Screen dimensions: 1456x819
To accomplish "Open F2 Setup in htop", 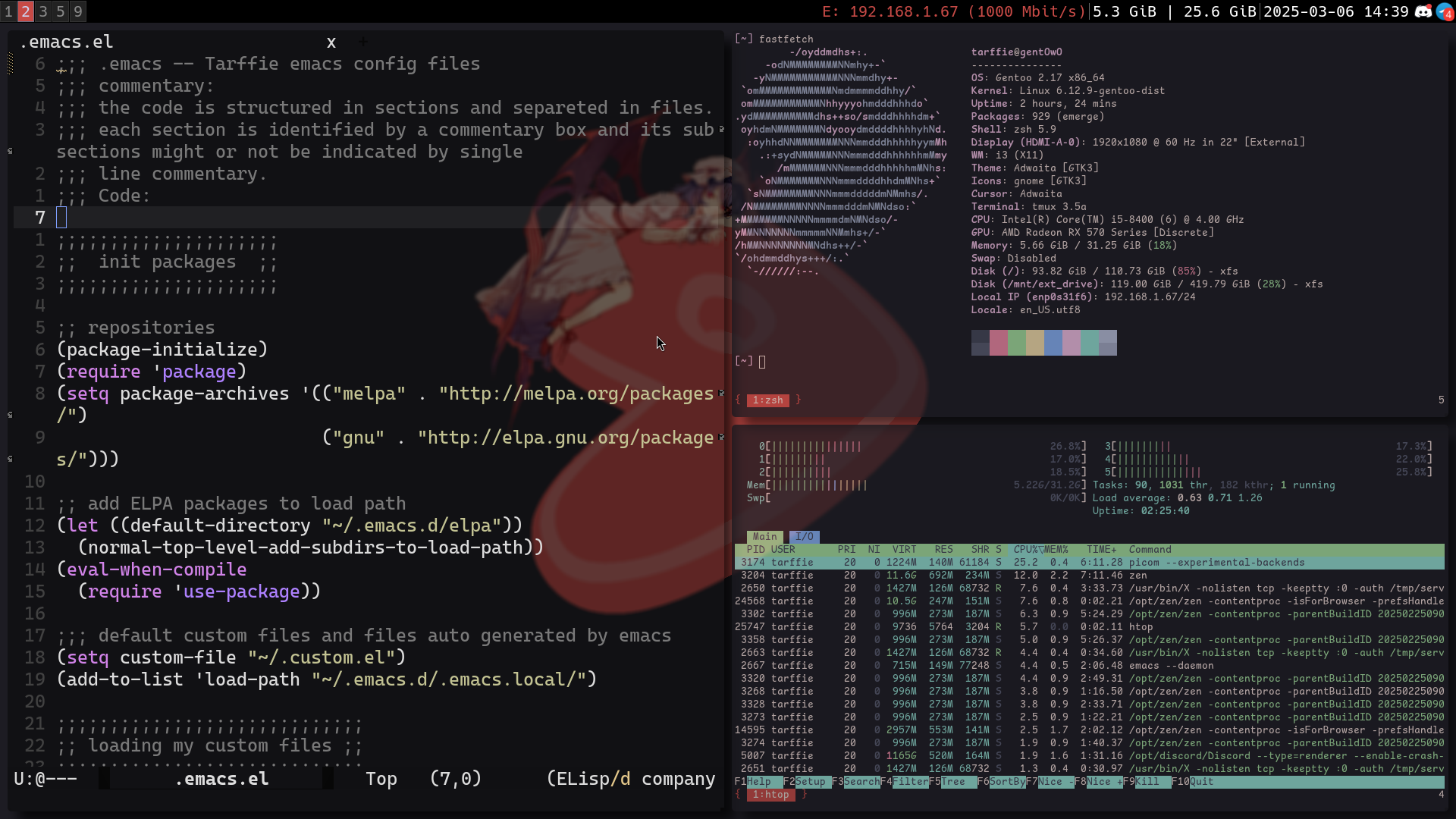I will click(810, 782).
